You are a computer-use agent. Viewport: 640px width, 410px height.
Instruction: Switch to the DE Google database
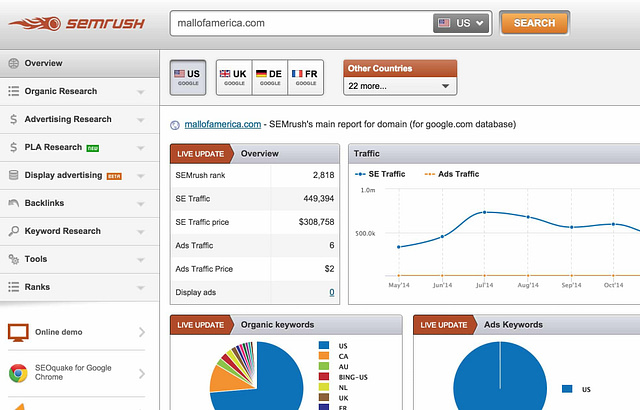coord(270,78)
